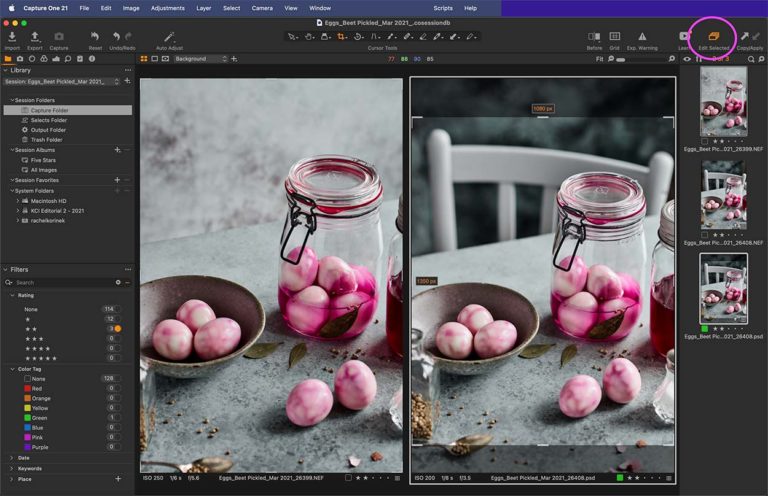Viewport: 768px width, 496px height.
Task: Click the Redo arrow
Action: tap(128, 36)
